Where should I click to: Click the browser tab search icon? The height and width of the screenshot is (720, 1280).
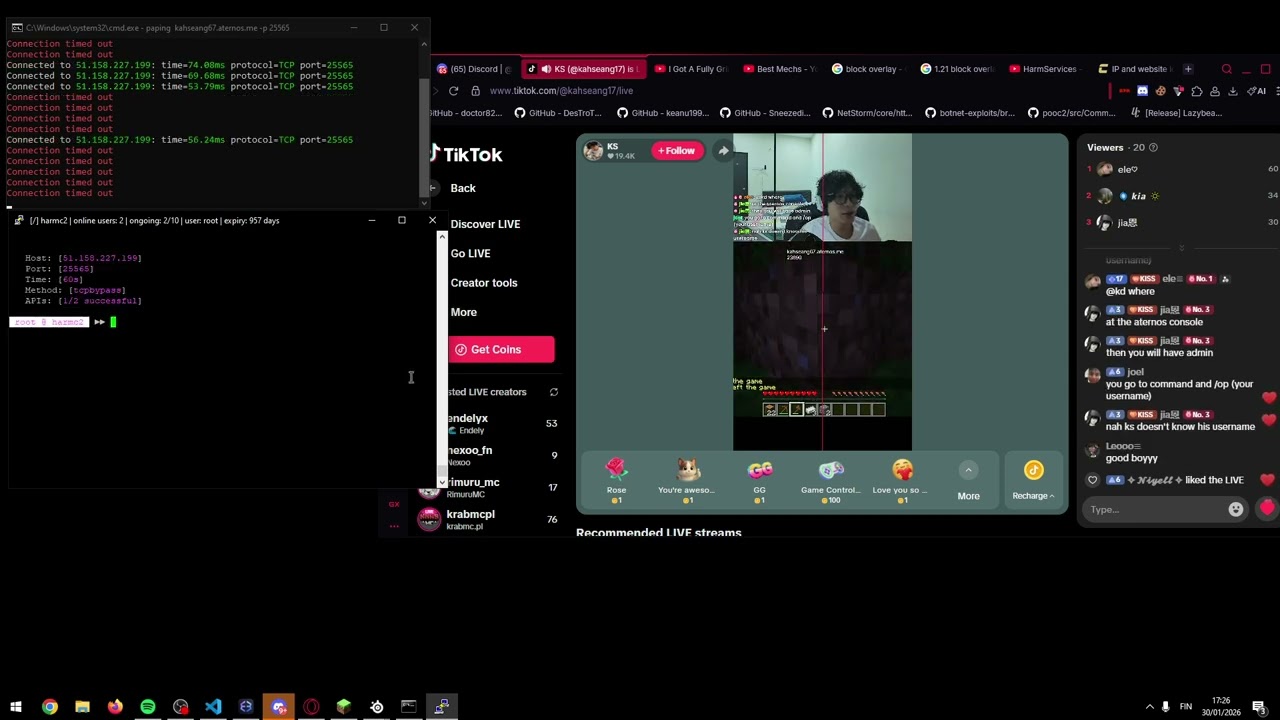coord(1227,69)
